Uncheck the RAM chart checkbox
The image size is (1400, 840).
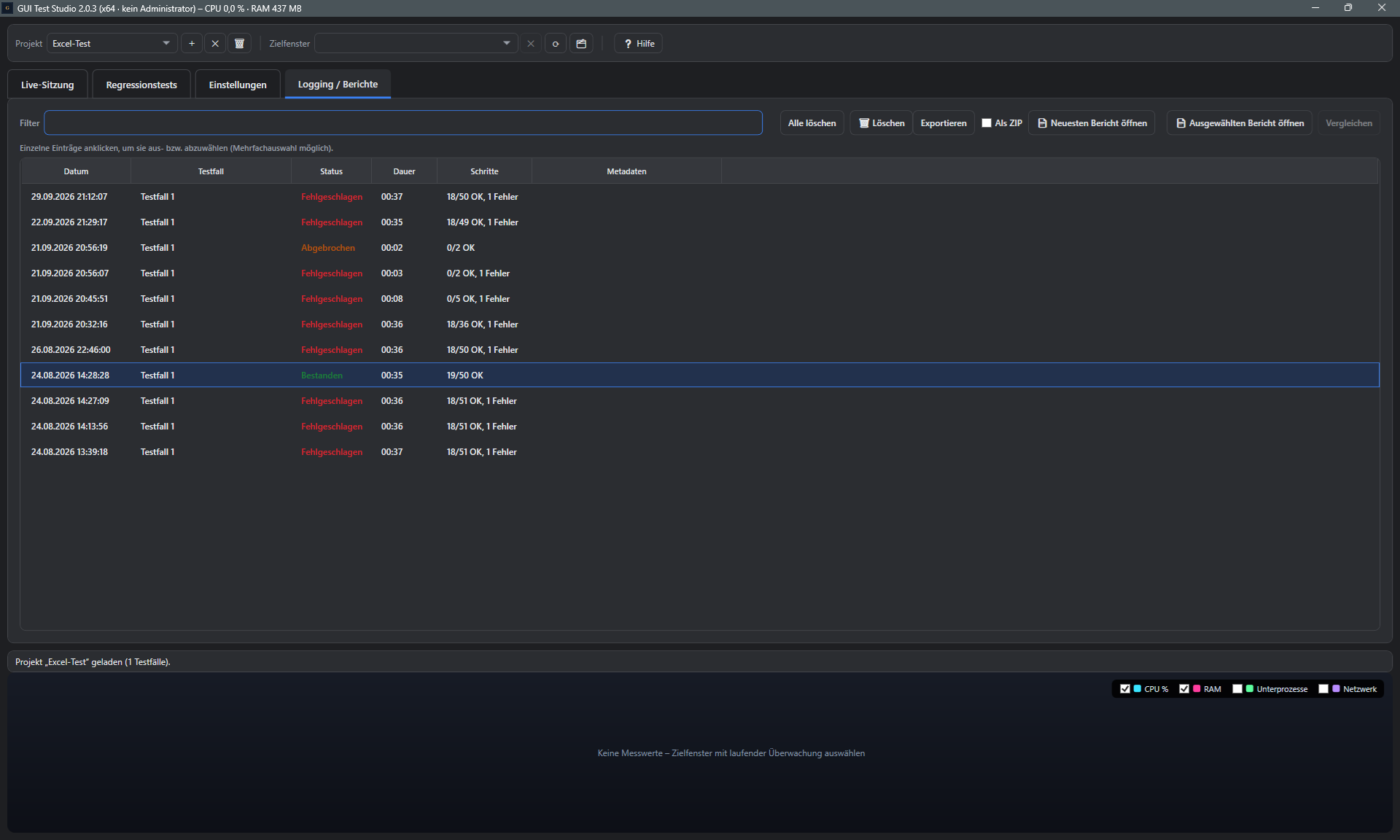[x=1184, y=689]
